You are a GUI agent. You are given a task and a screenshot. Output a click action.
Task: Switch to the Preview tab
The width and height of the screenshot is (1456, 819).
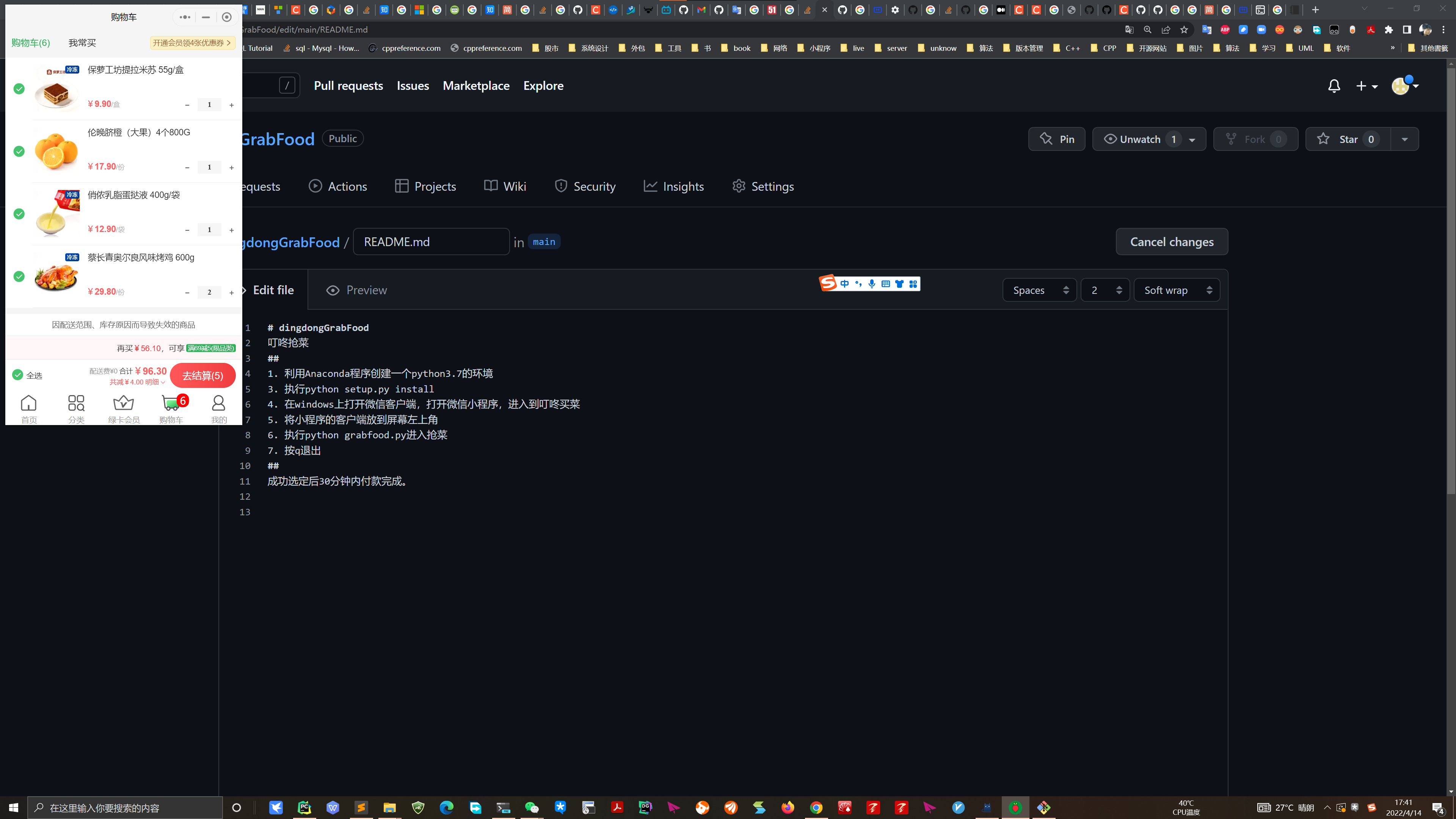(357, 290)
